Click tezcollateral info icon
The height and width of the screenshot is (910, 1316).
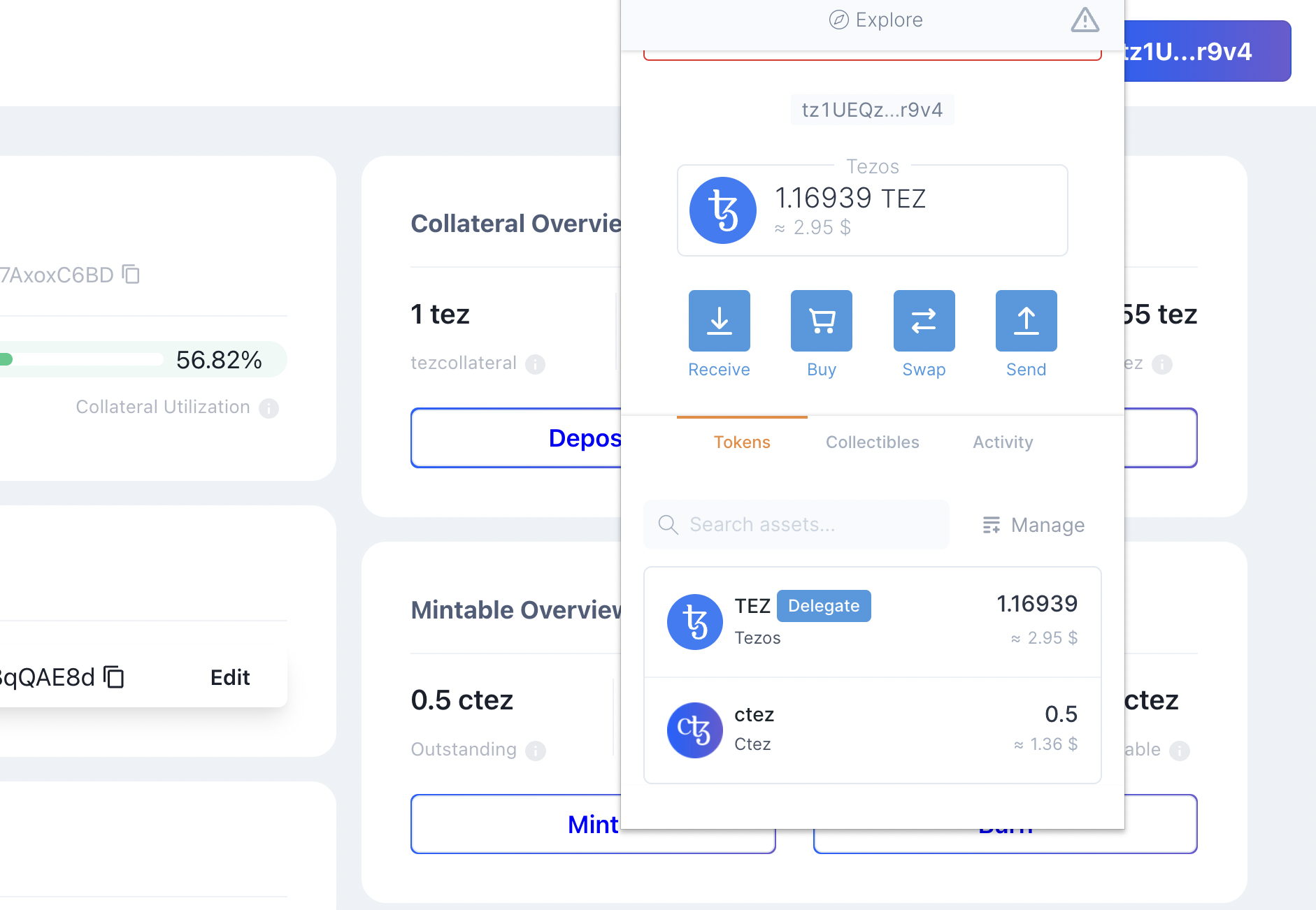click(x=535, y=364)
